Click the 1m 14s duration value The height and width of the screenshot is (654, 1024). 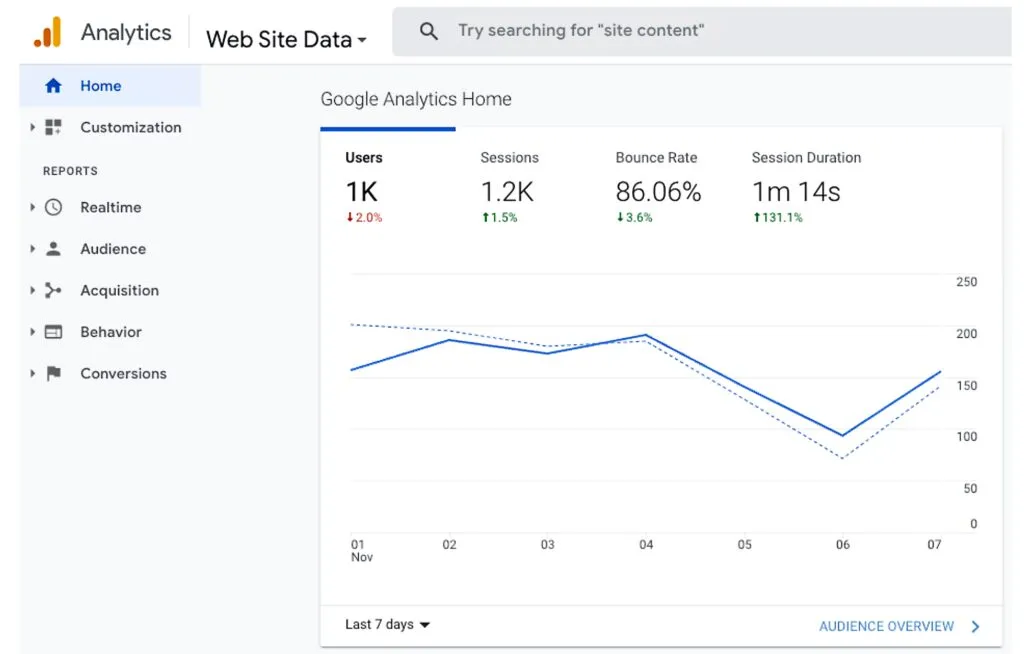[796, 192]
